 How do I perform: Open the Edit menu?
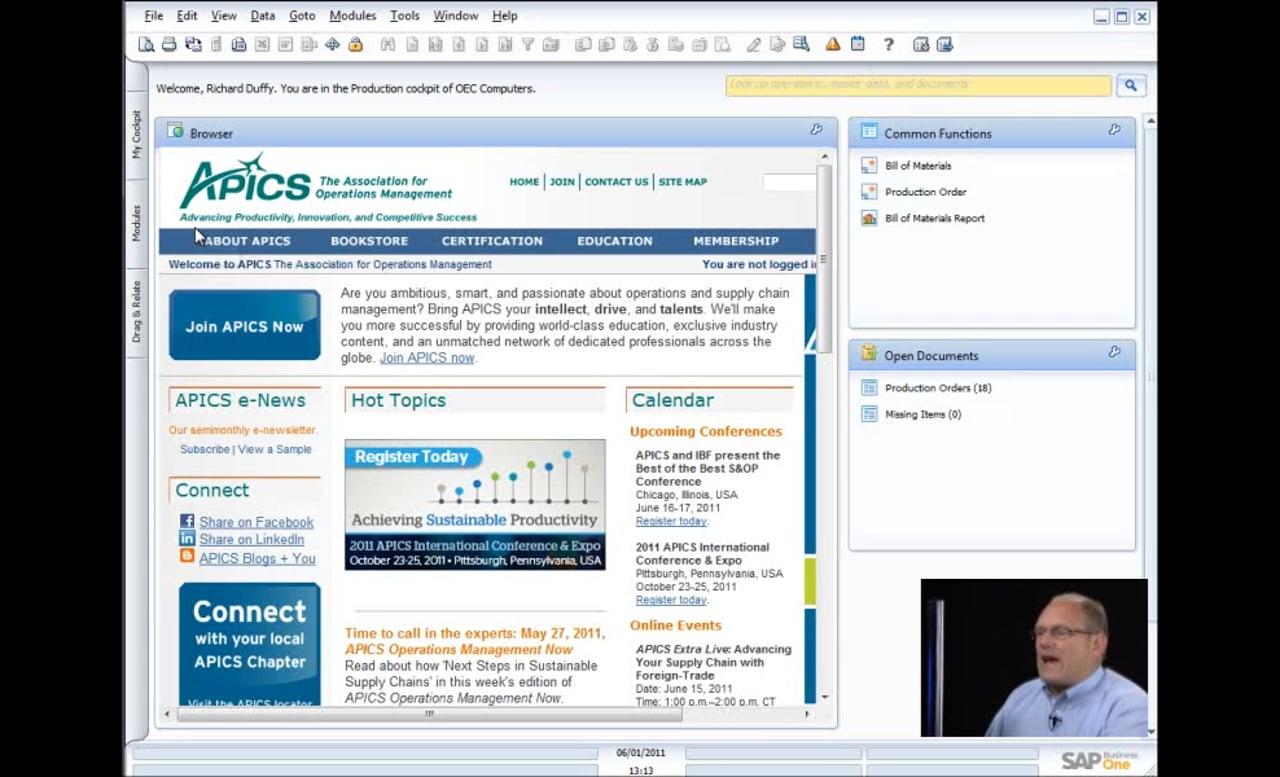187,16
